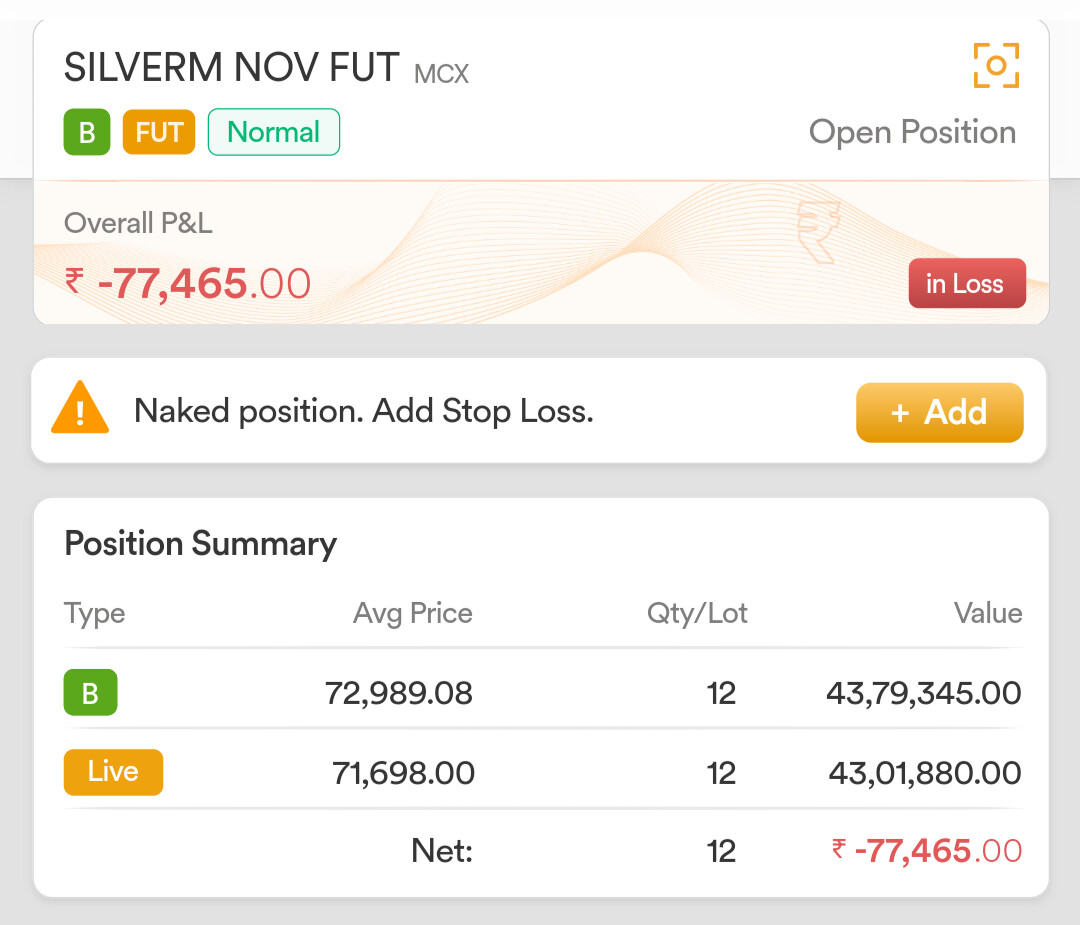The height and width of the screenshot is (925, 1080).
Task: Click the 'Naked position. Add Stop Loss.' message
Action: 364,411
